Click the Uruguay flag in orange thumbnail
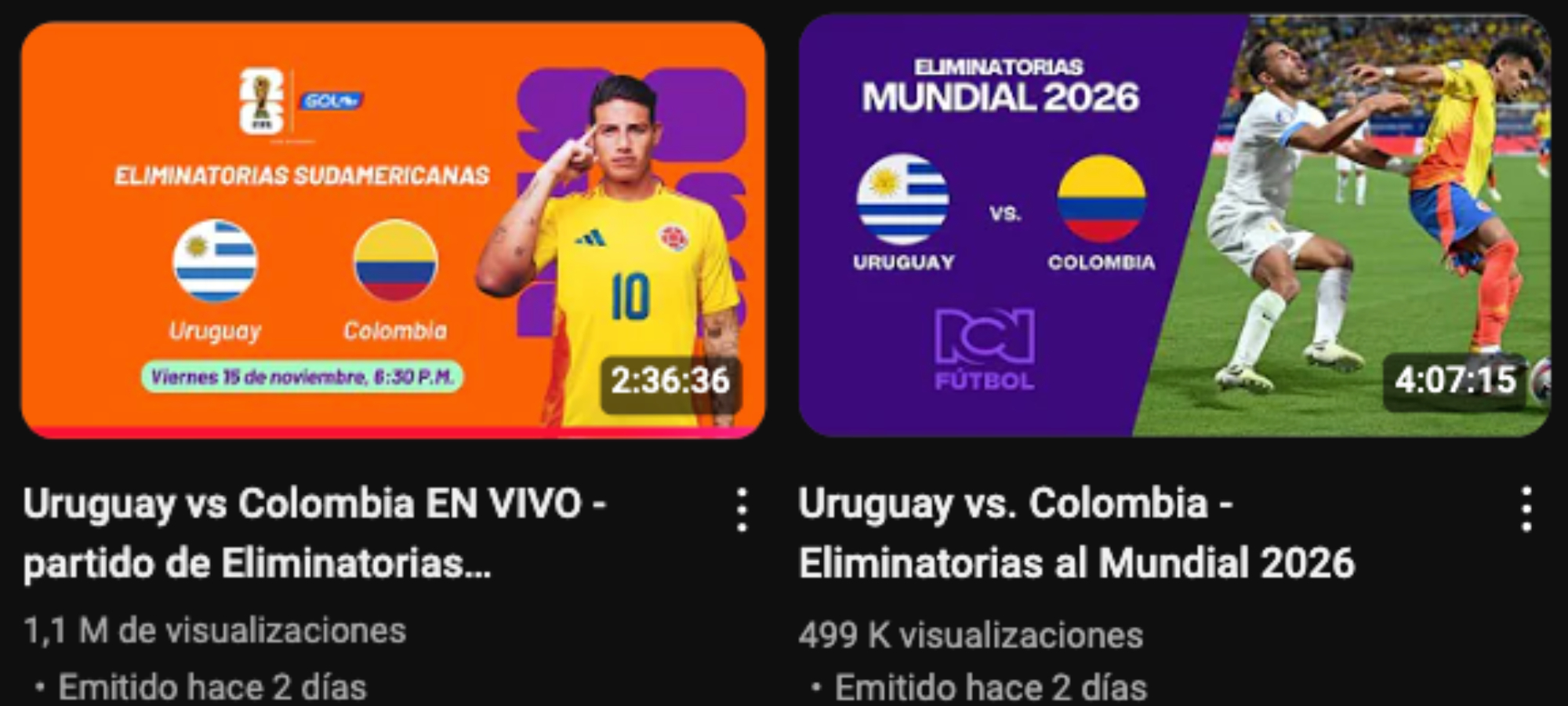Viewport: 1568px width, 706px height. (x=215, y=261)
